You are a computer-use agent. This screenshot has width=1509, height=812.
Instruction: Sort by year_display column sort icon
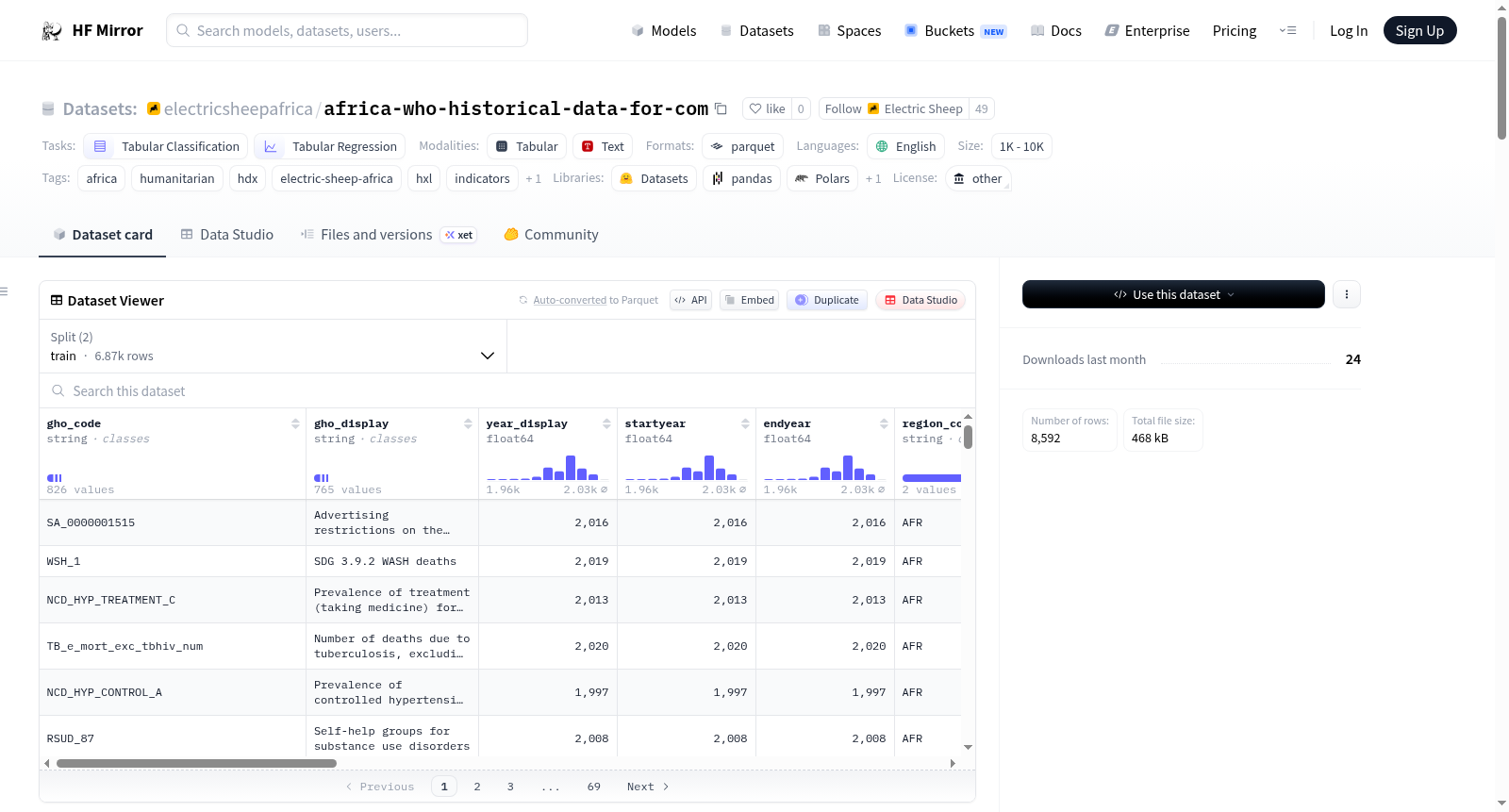pyautogui.click(x=606, y=423)
